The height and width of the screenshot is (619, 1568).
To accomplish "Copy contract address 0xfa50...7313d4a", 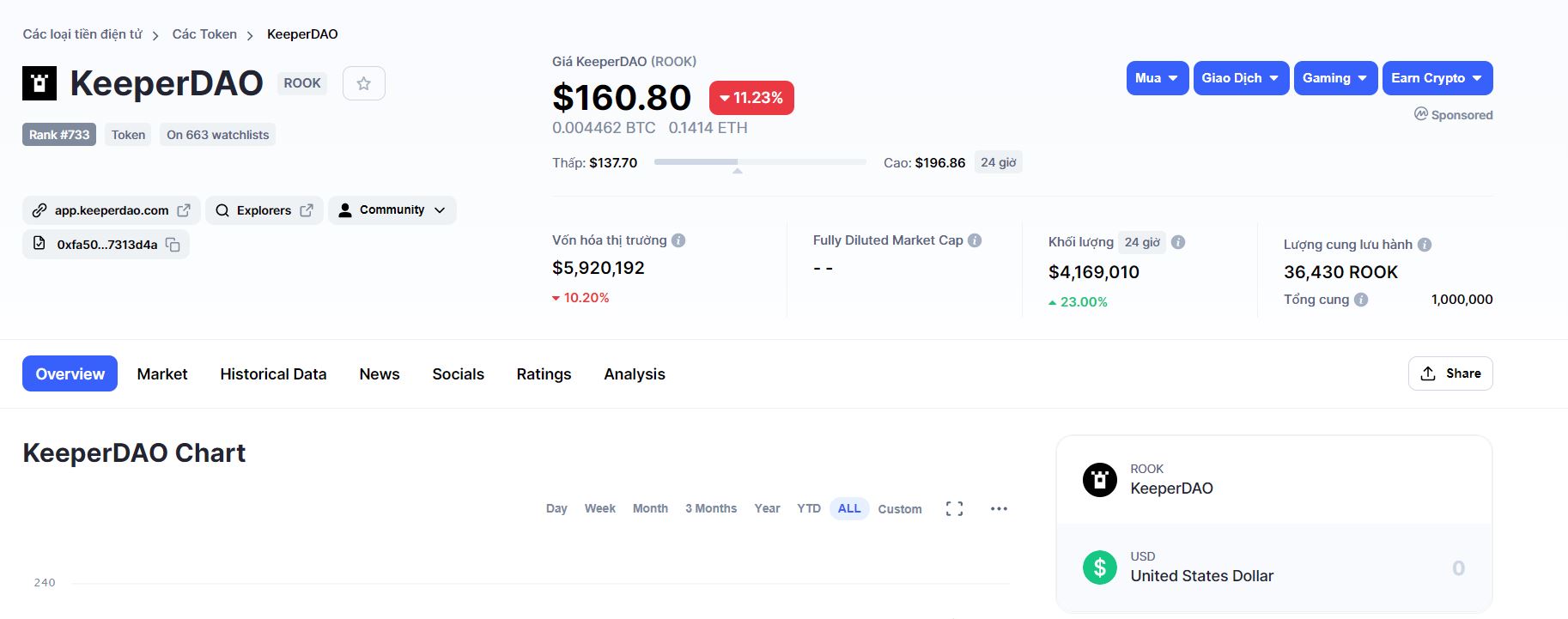I will pyautogui.click(x=173, y=245).
